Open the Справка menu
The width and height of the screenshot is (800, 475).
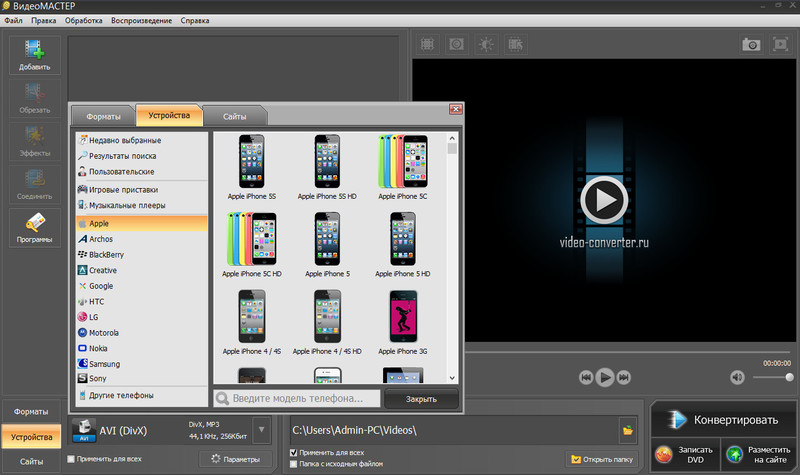[x=195, y=20]
